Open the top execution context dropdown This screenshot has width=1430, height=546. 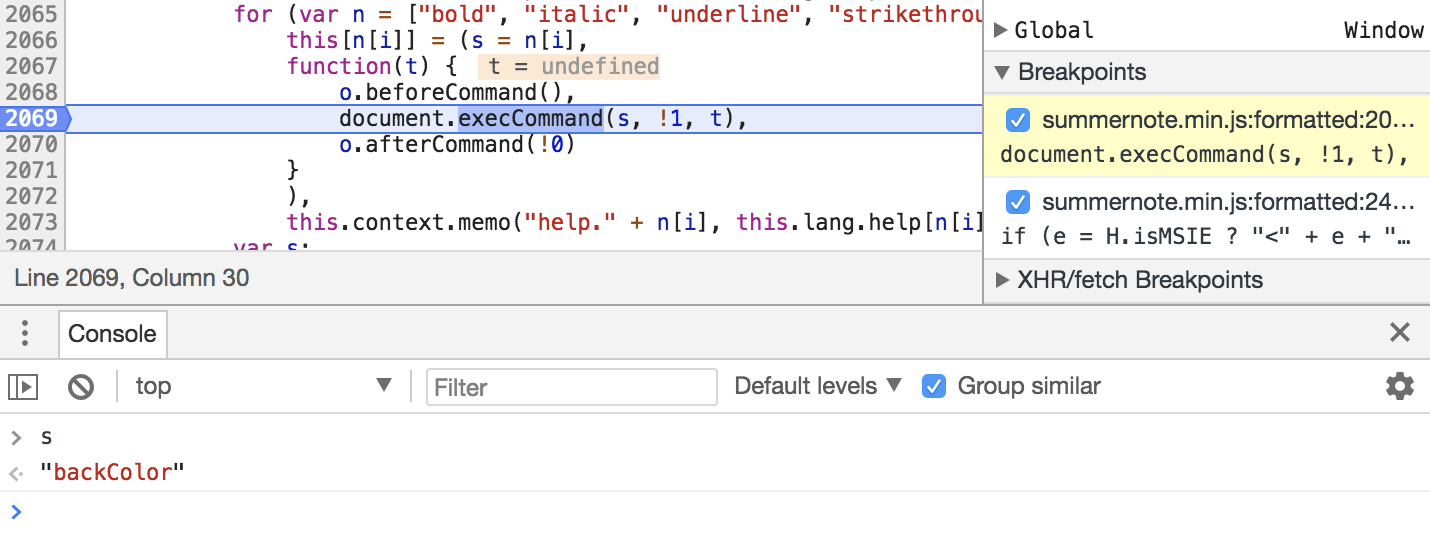coord(264,386)
